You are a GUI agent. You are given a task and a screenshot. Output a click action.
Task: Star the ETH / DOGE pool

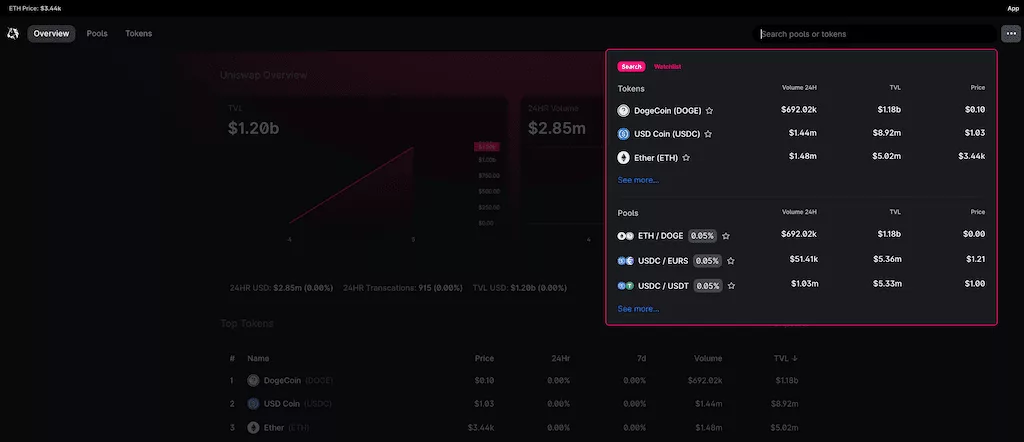pos(726,236)
